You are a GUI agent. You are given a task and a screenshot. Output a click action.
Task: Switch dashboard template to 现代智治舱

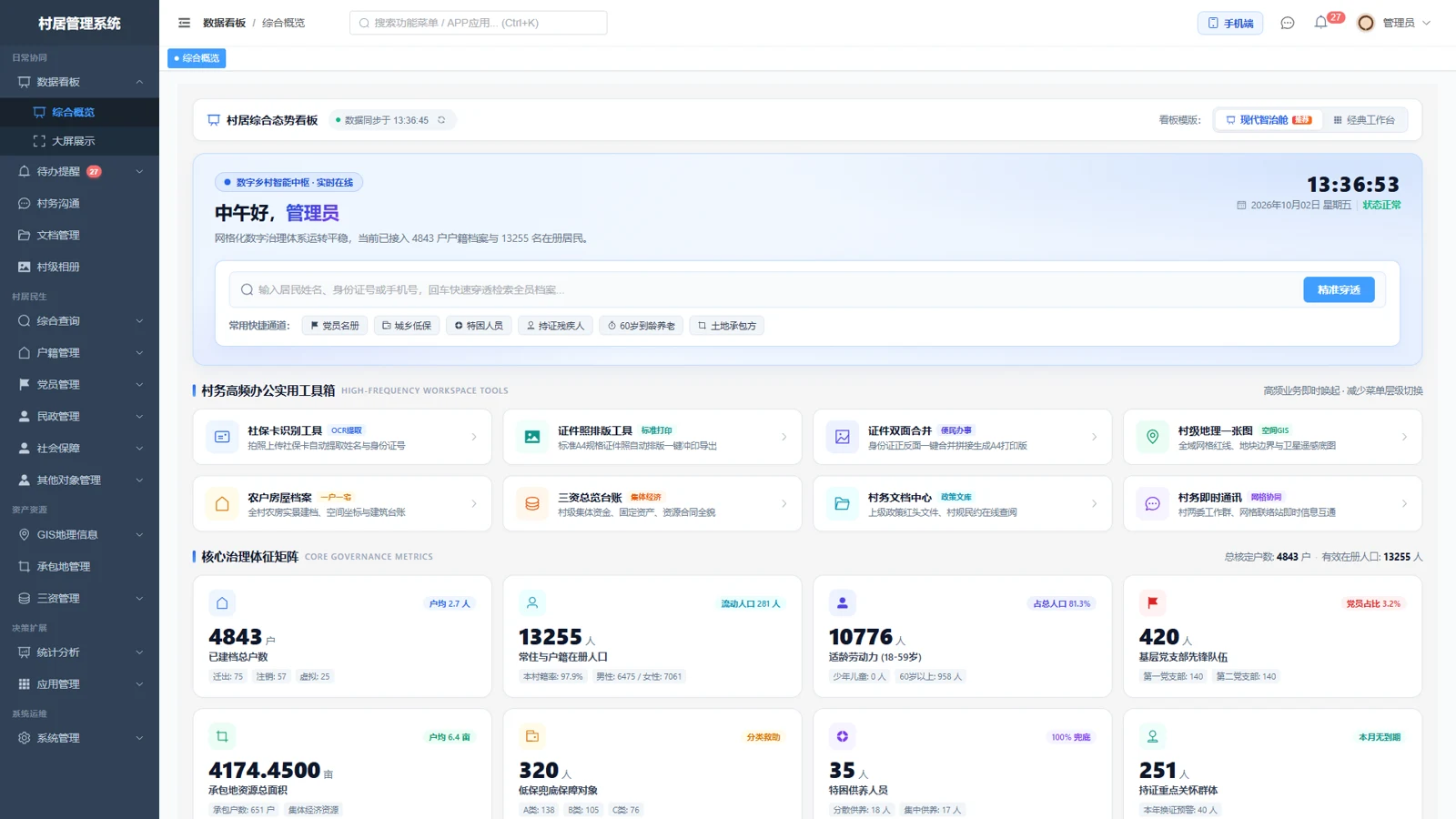pyautogui.click(x=1269, y=120)
